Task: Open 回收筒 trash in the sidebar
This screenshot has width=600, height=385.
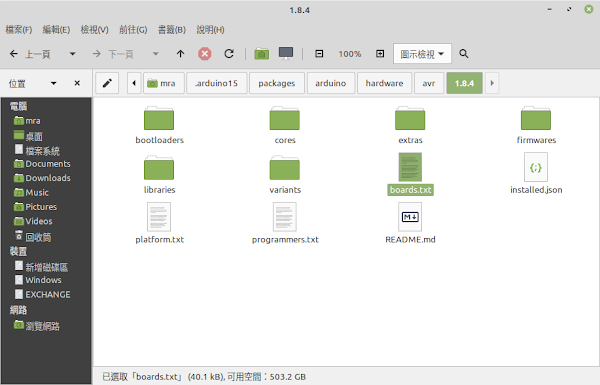Action: coord(33,236)
